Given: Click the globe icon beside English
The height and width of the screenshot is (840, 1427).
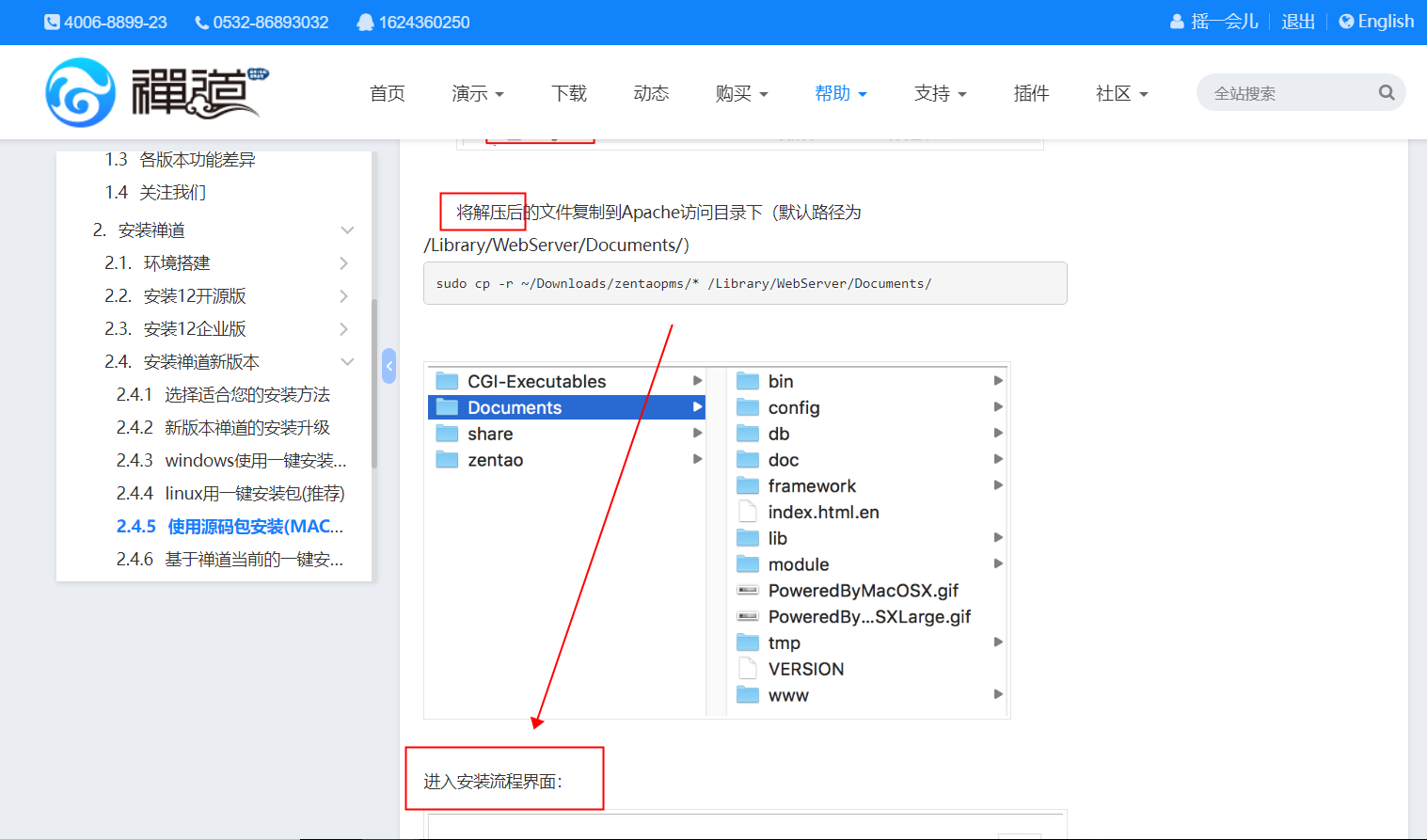Looking at the screenshot, I should (1346, 22).
